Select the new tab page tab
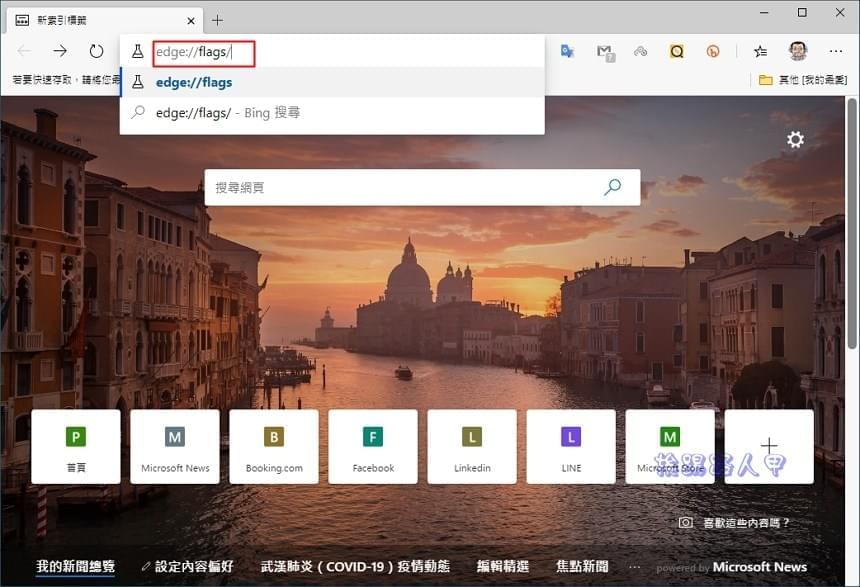Viewport: 860px width, 587px height. pyautogui.click(x=104, y=21)
